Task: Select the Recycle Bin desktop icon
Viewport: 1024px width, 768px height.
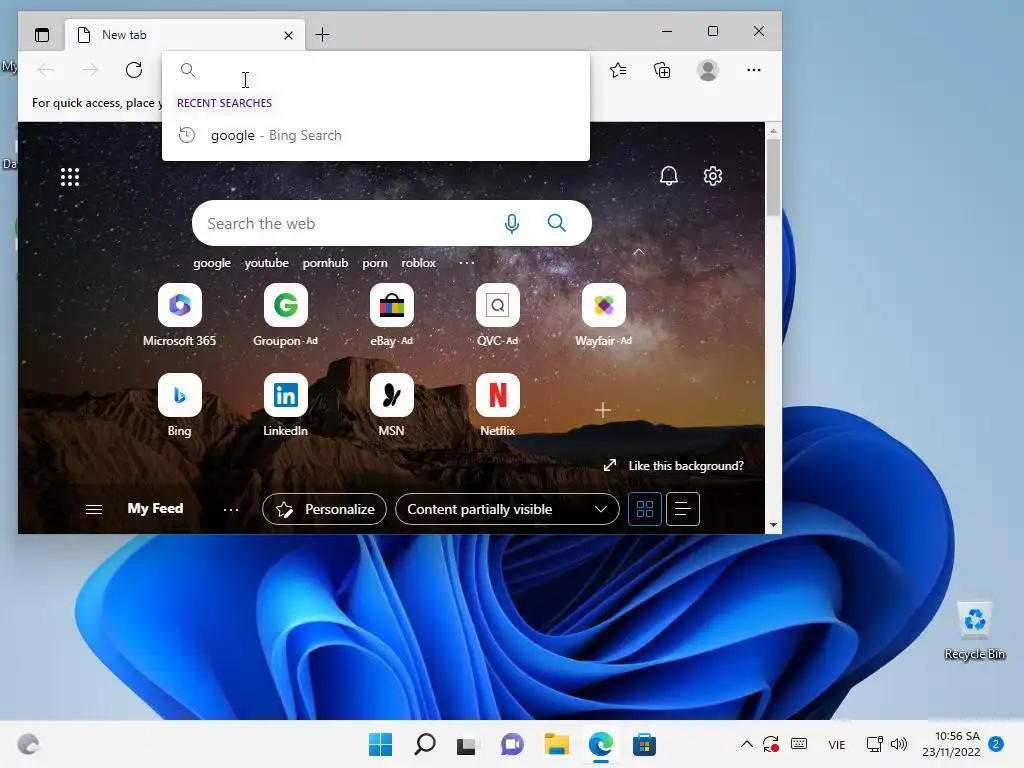Action: pos(974,630)
